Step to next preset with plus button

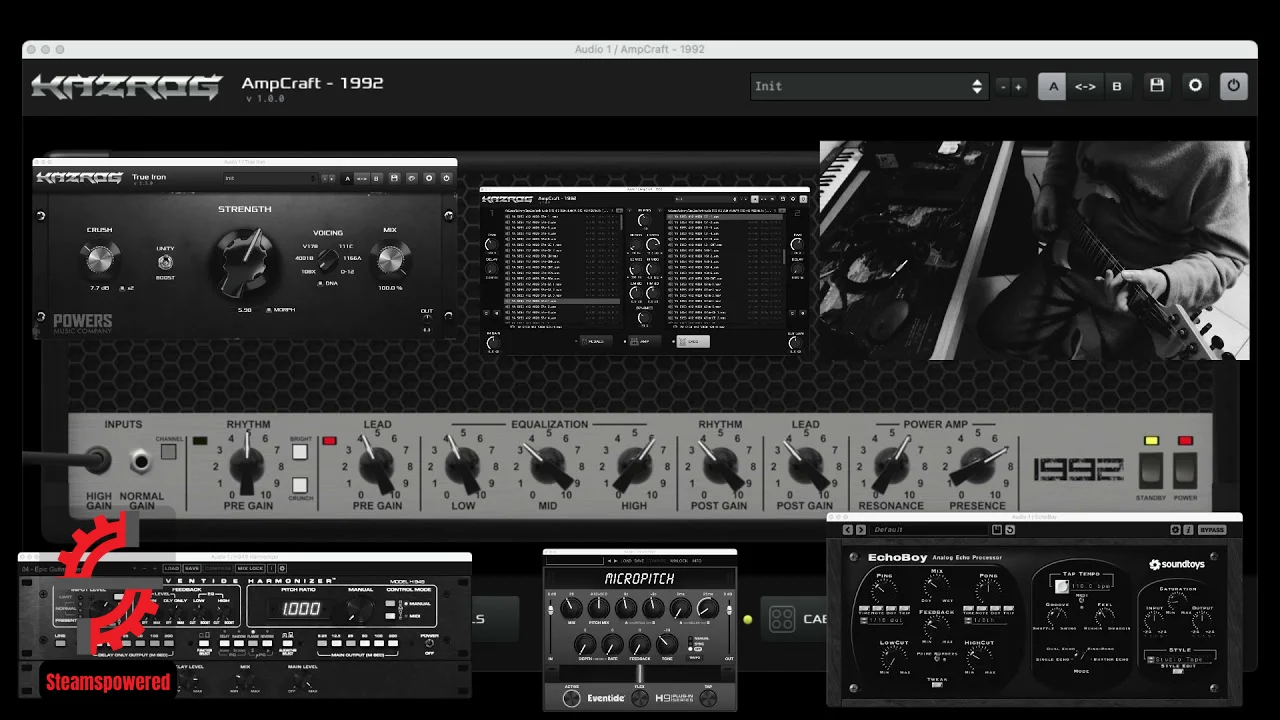pos(1018,87)
